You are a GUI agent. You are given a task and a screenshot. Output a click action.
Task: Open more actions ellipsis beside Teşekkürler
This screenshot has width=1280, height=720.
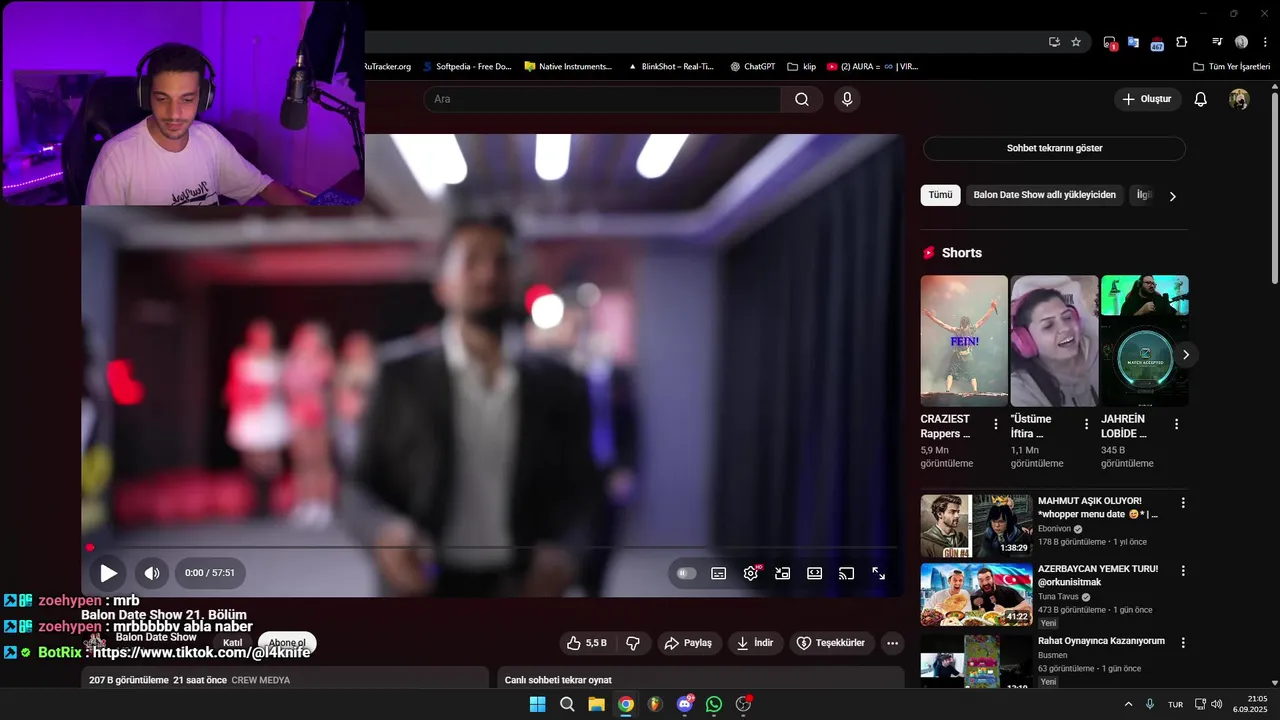click(x=893, y=643)
